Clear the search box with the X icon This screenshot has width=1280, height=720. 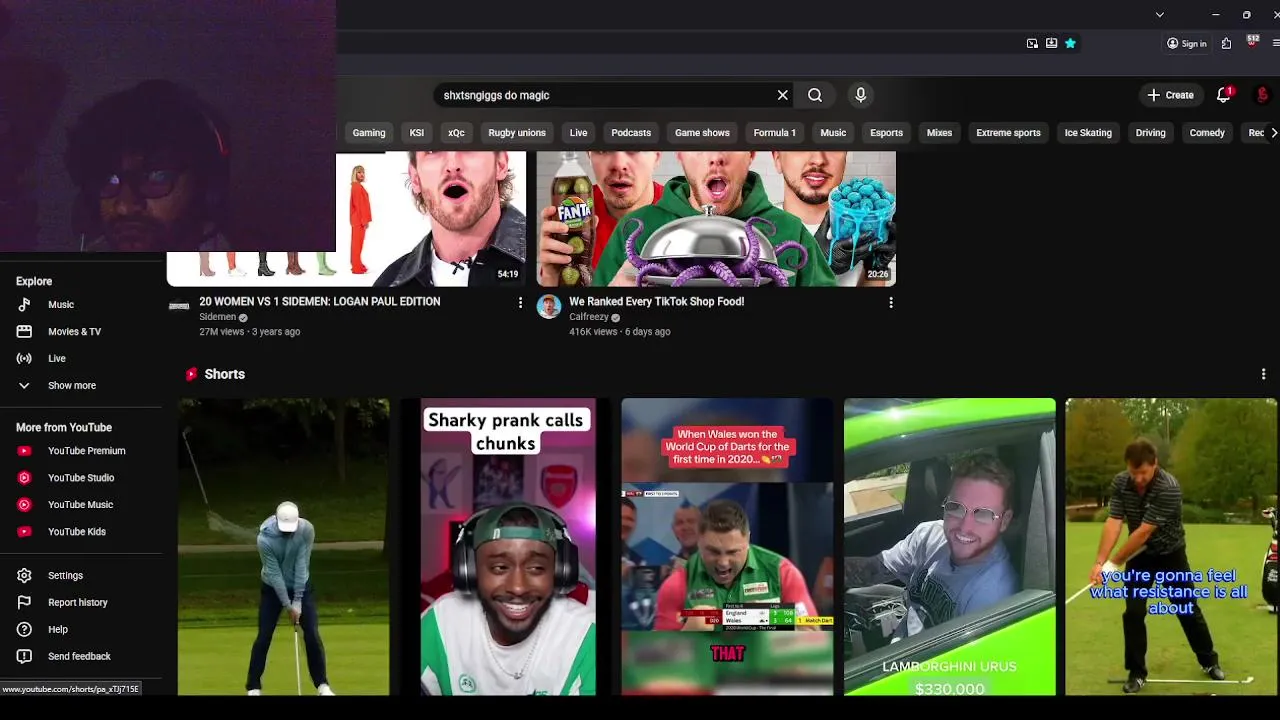tap(783, 95)
